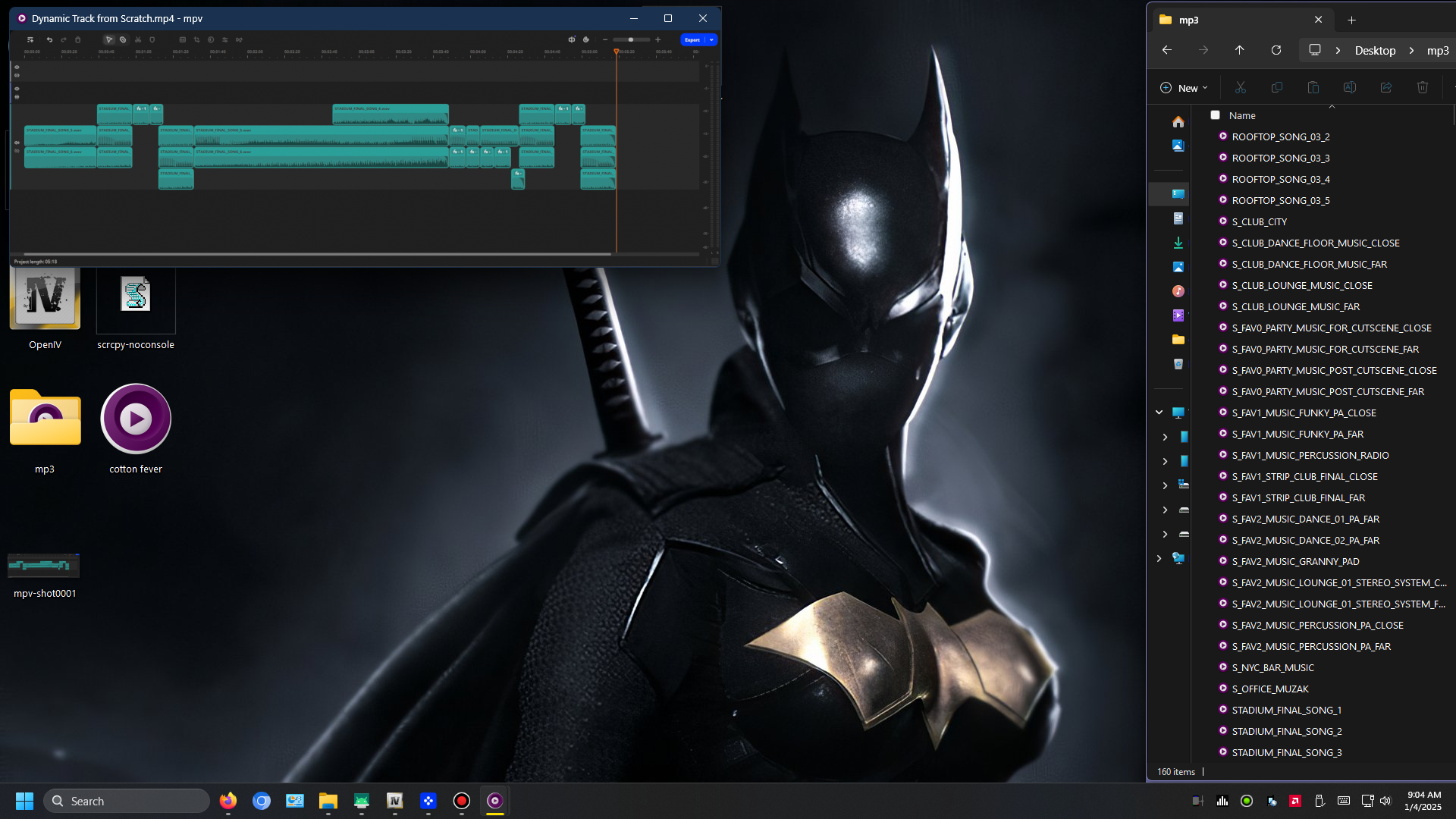Go back in File Explorer

coord(1167,50)
